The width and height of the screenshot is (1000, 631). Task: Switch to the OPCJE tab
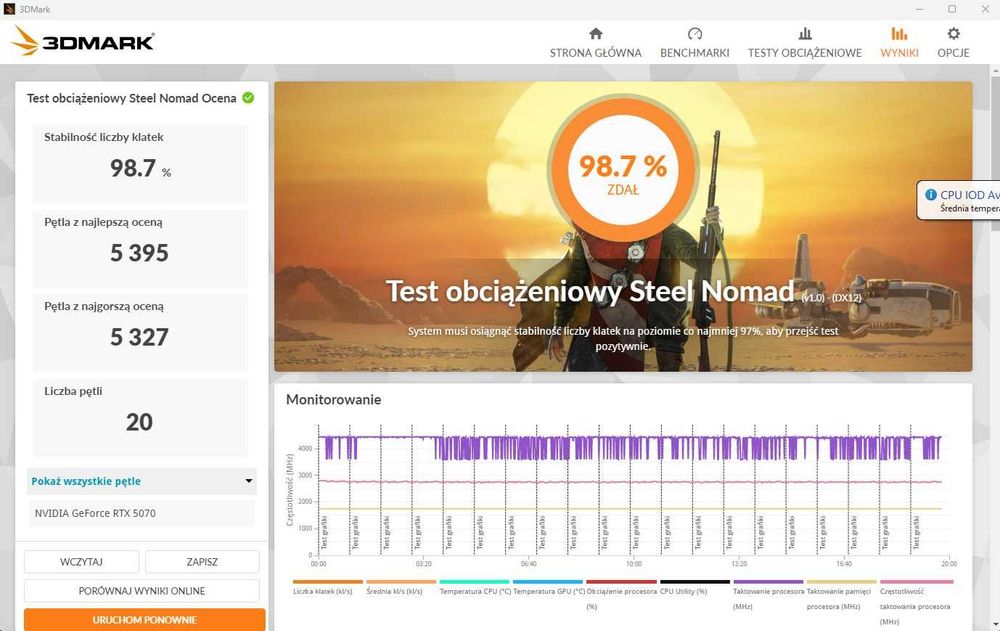(953, 43)
